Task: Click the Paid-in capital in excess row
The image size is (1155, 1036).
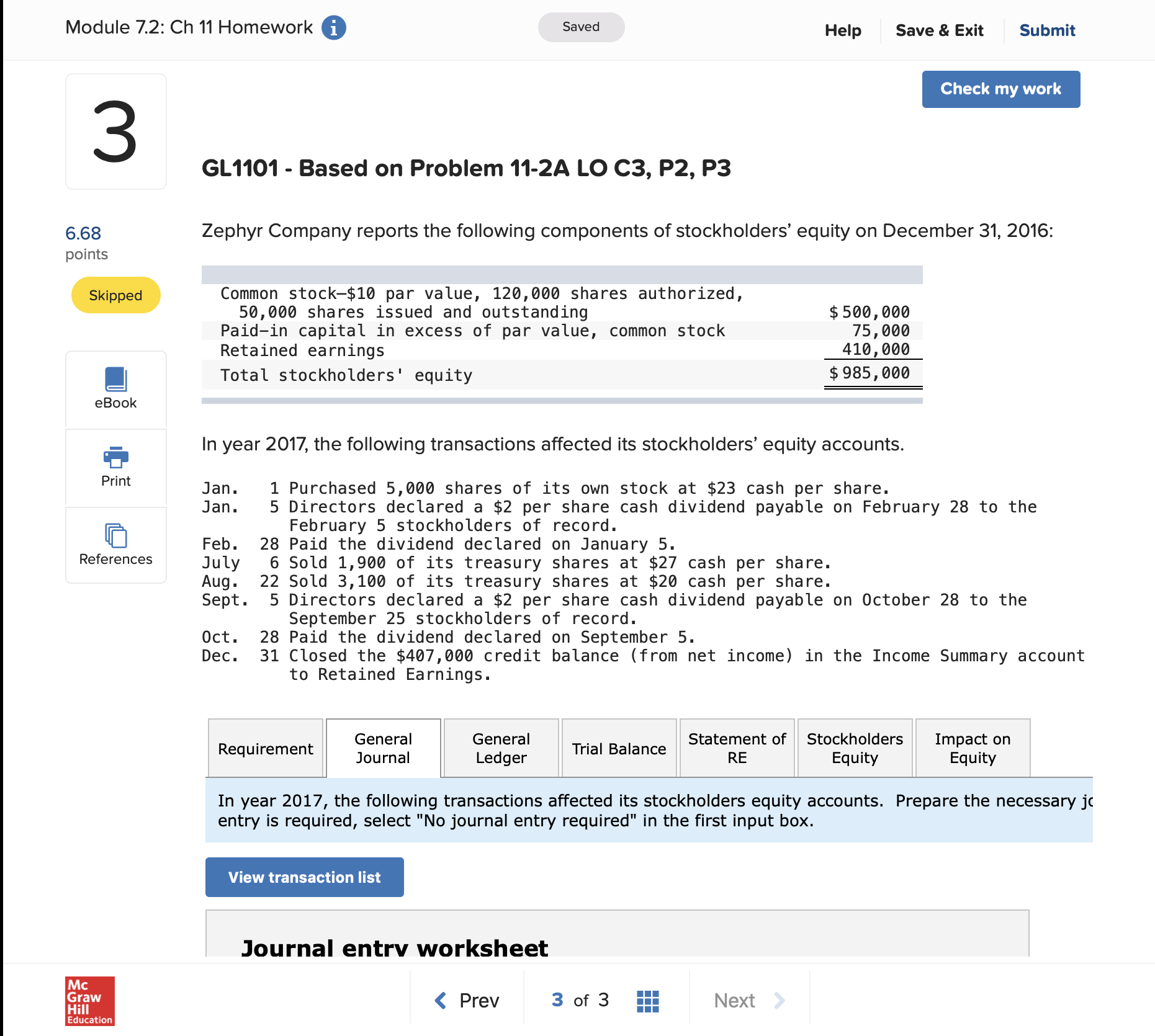Action: 562,331
